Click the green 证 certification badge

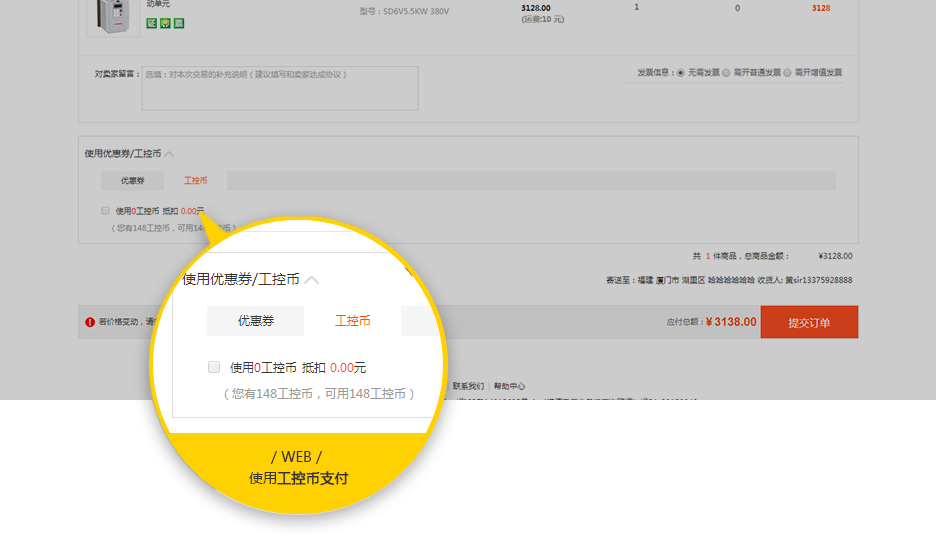click(152, 23)
